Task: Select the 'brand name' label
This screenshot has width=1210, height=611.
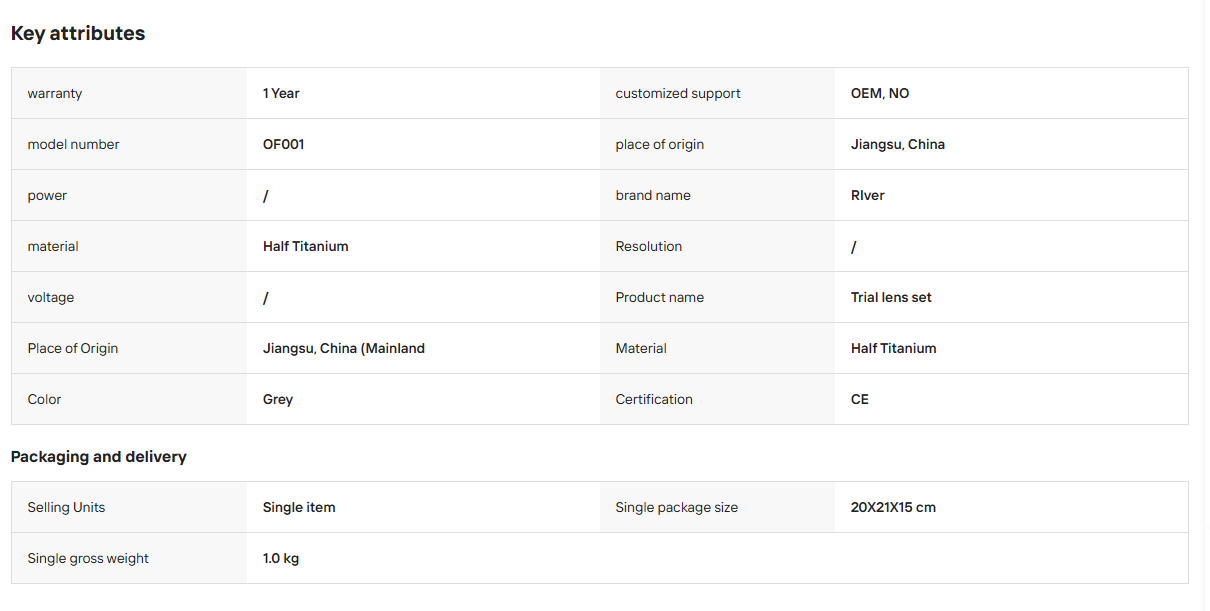Action: pyautogui.click(x=653, y=195)
